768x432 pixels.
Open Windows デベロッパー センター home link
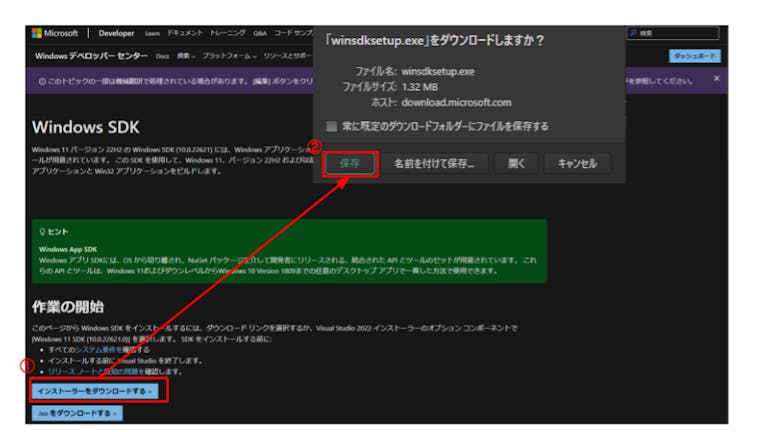pos(91,56)
